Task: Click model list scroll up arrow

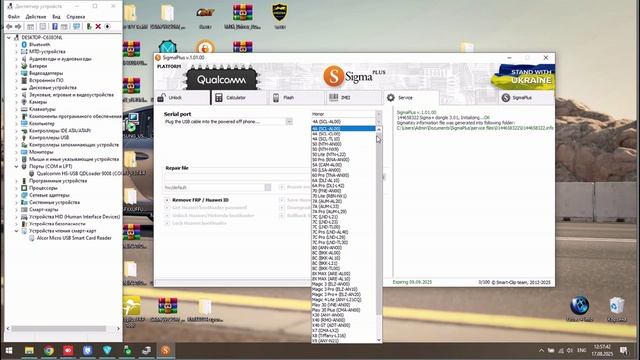Action: pyautogui.click(x=379, y=129)
